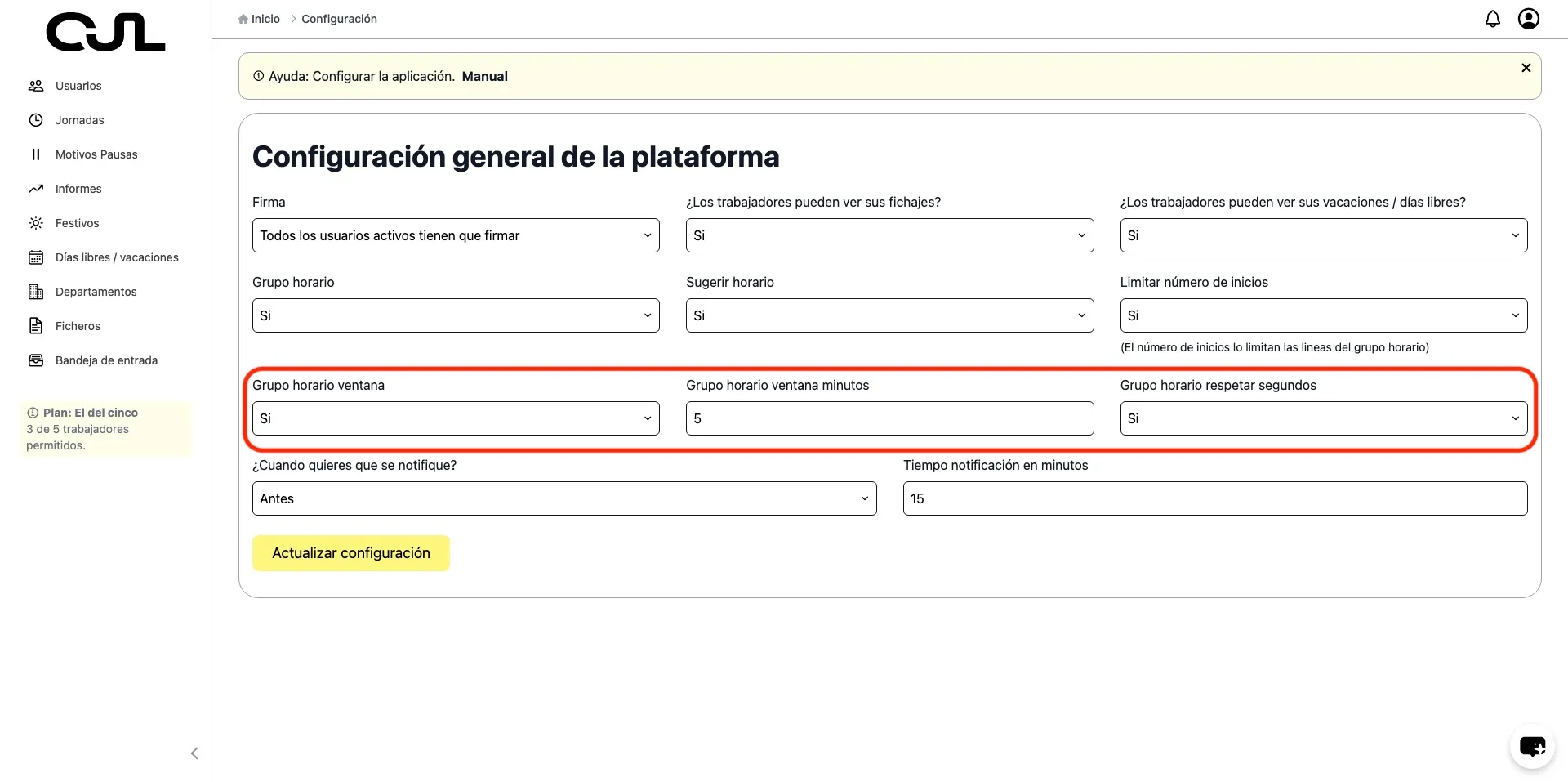Viewport: 1568px width, 782px height.
Task: Click the Sugerir horario label
Action: pos(730,282)
